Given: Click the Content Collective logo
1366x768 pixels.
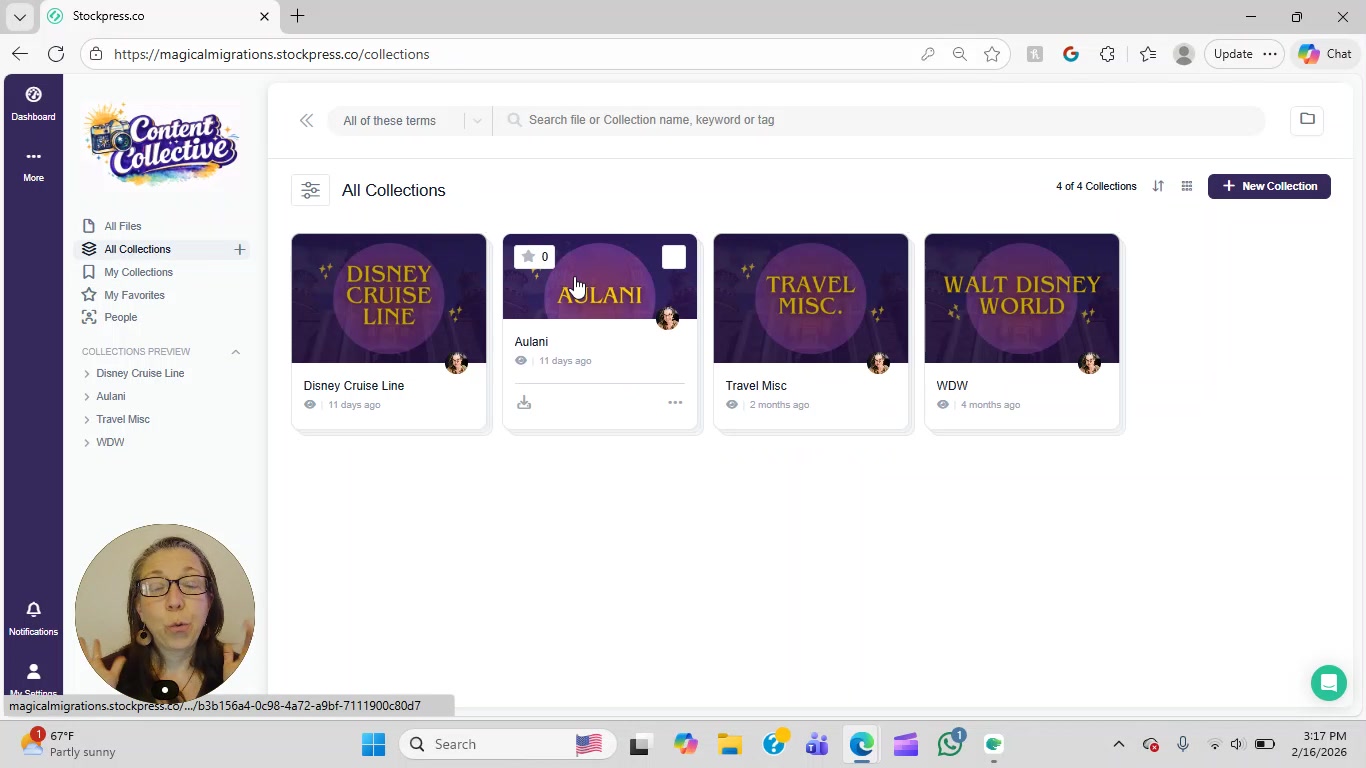Looking at the screenshot, I should 162,144.
